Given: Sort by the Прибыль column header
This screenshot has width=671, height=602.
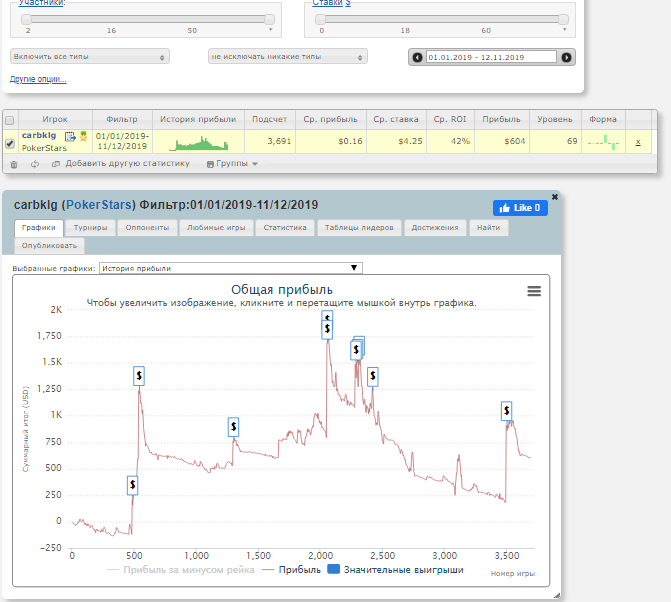Looking at the screenshot, I should (x=502, y=119).
